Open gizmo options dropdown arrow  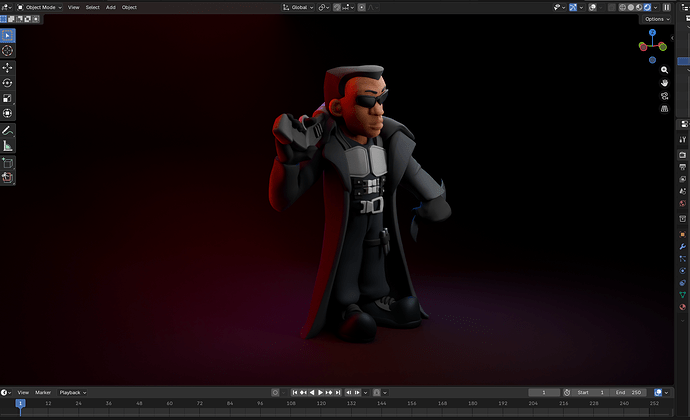(x=581, y=7)
